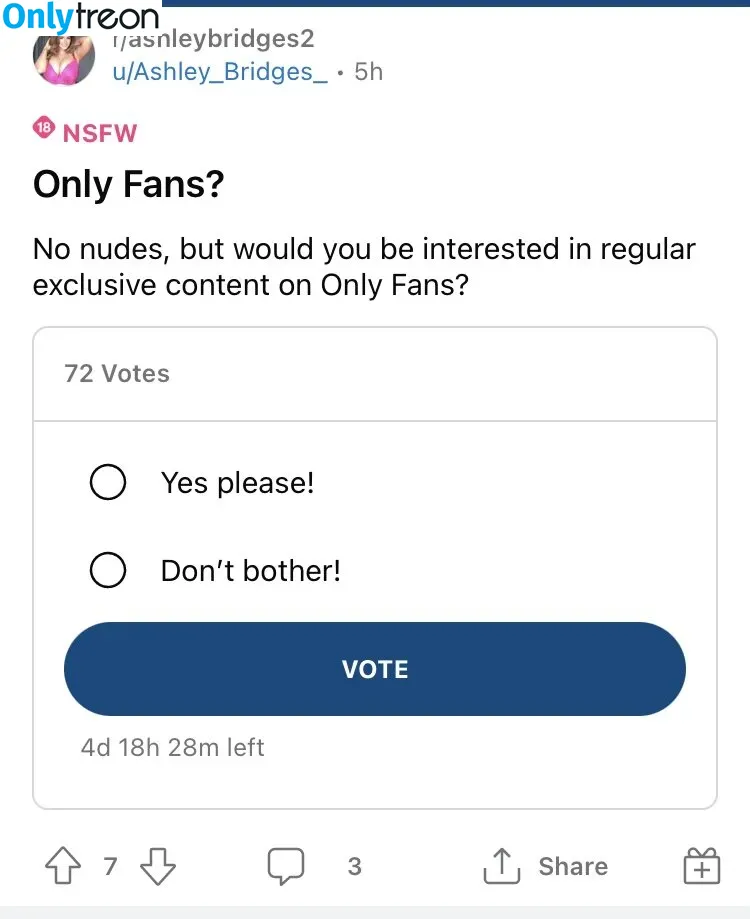
Task: Open comments via the speech bubble icon
Action: pyautogui.click(x=286, y=866)
